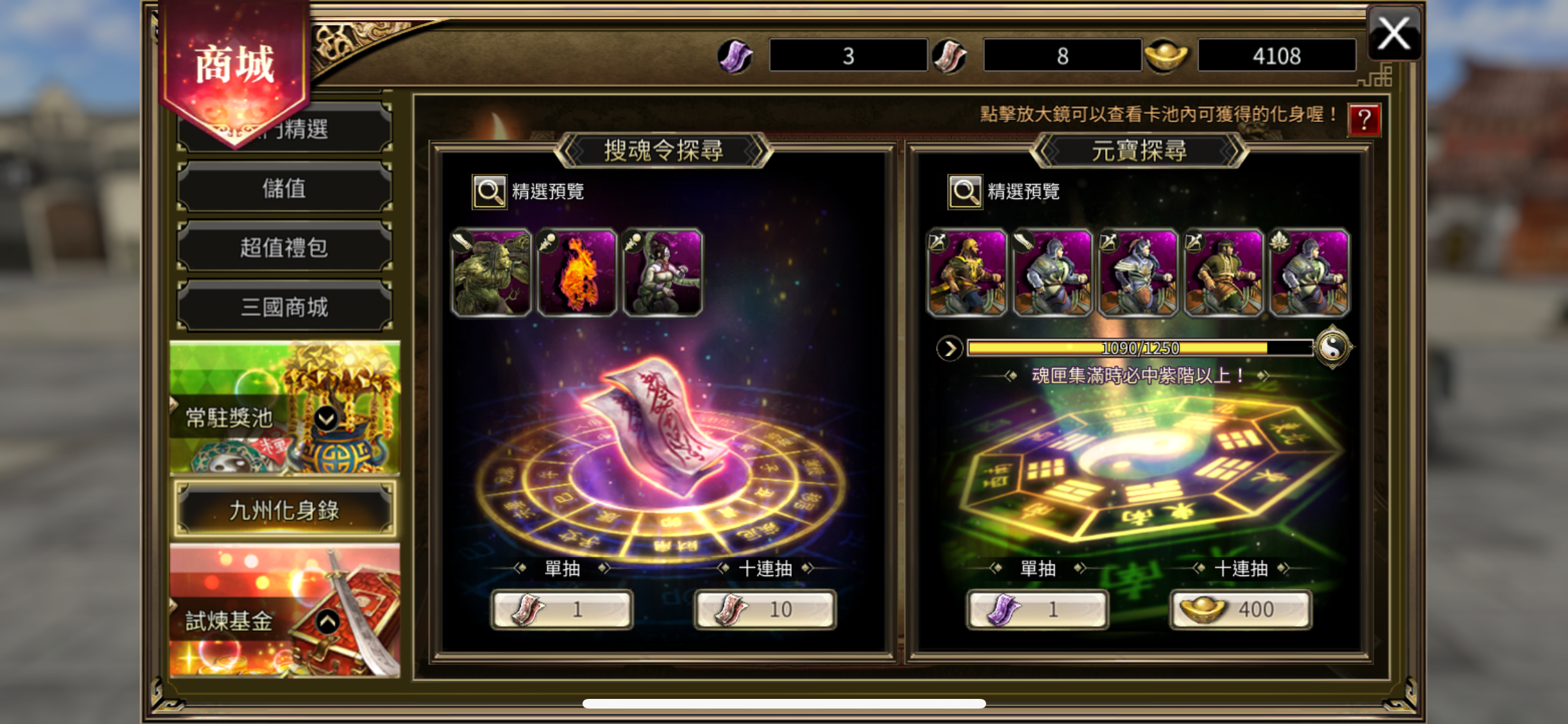Tap the yin-yang soul box icon

coord(1332,348)
